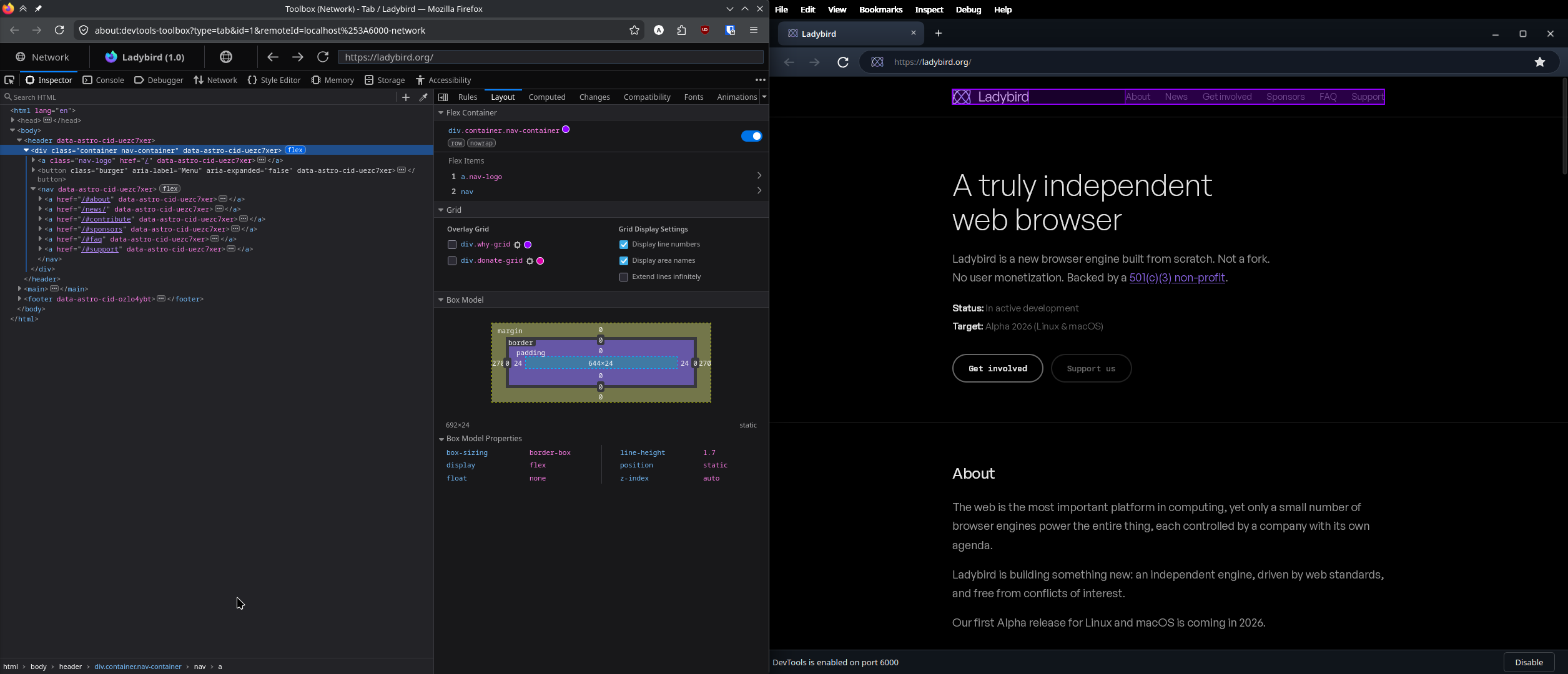Open Firefox hamburger application menu
The image size is (1568, 674).
coord(754,30)
